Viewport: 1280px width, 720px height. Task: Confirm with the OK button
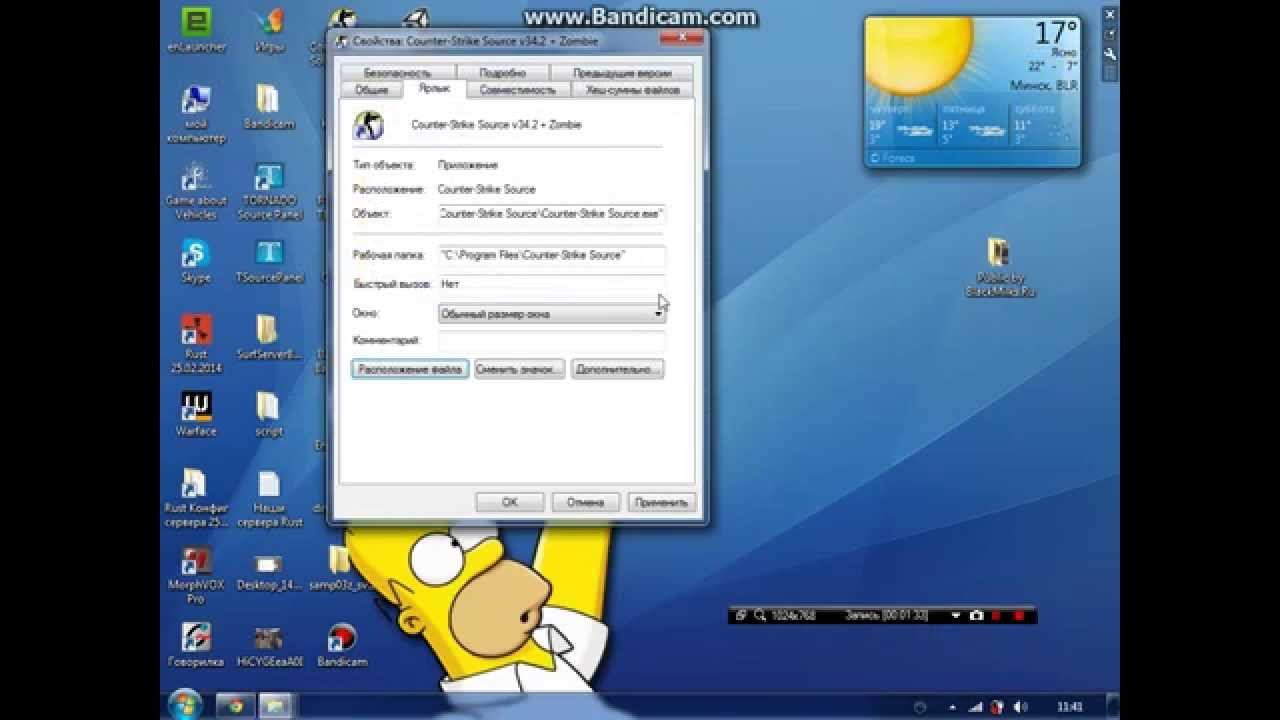[510, 502]
